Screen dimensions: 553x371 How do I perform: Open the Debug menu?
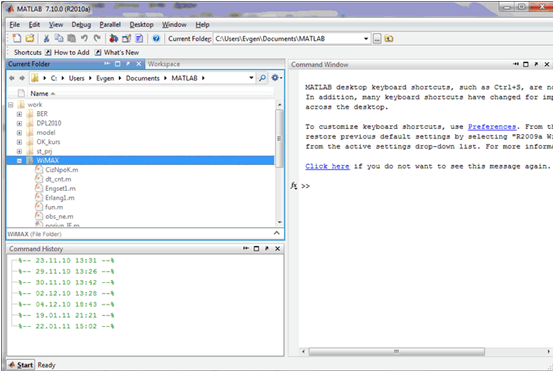click(x=81, y=24)
